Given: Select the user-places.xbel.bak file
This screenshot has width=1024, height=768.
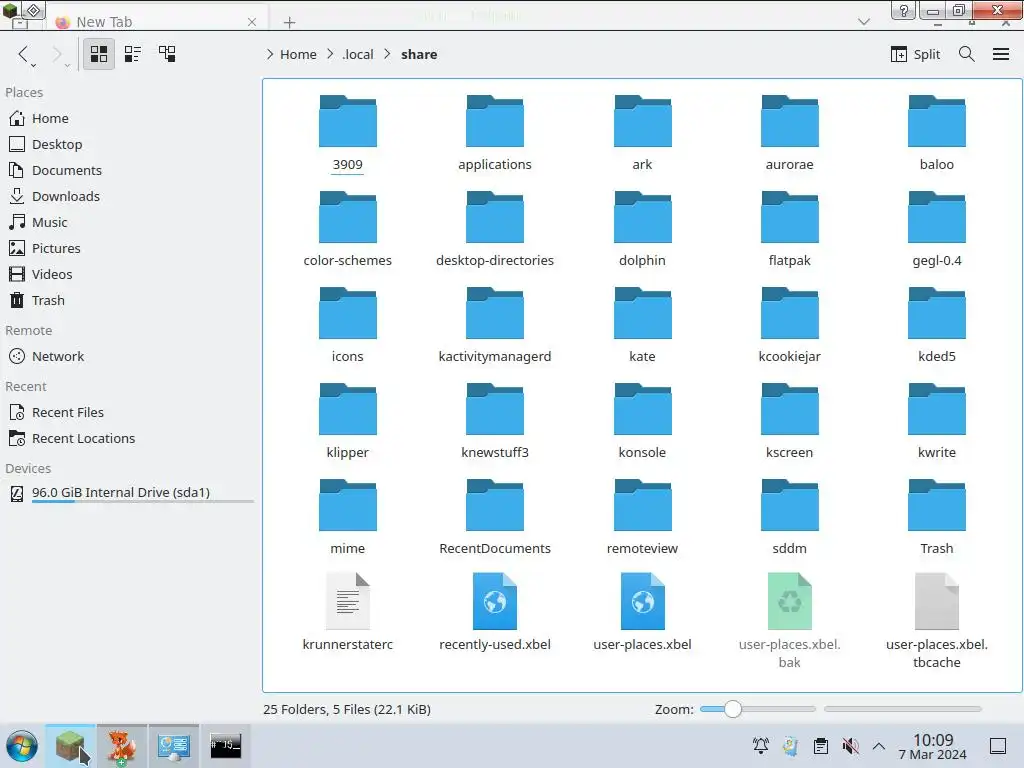Looking at the screenshot, I should (789, 620).
